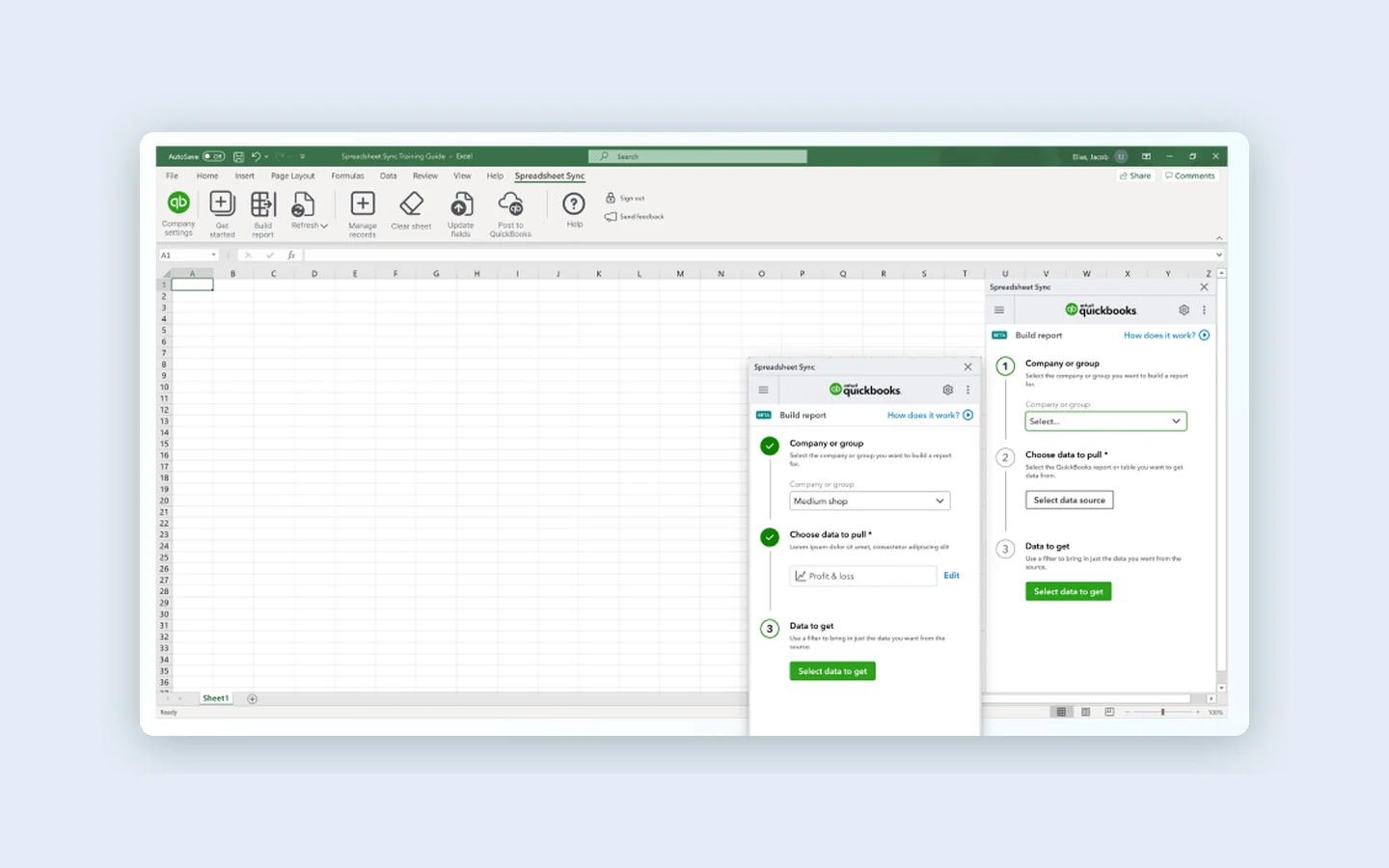Click the Save icon in title bar
The image size is (1389, 868).
(238, 156)
